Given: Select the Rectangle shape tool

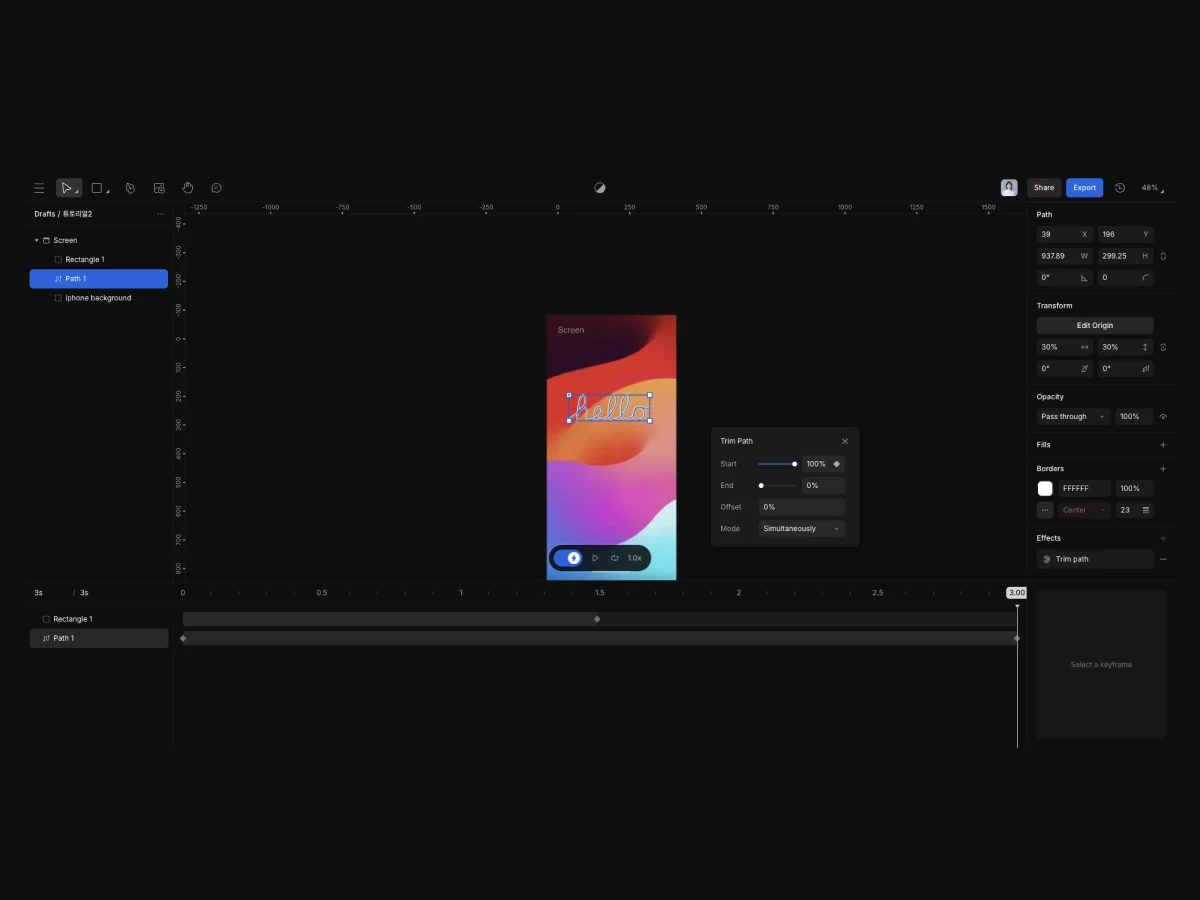Looking at the screenshot, I should click(x=98, y=188).
